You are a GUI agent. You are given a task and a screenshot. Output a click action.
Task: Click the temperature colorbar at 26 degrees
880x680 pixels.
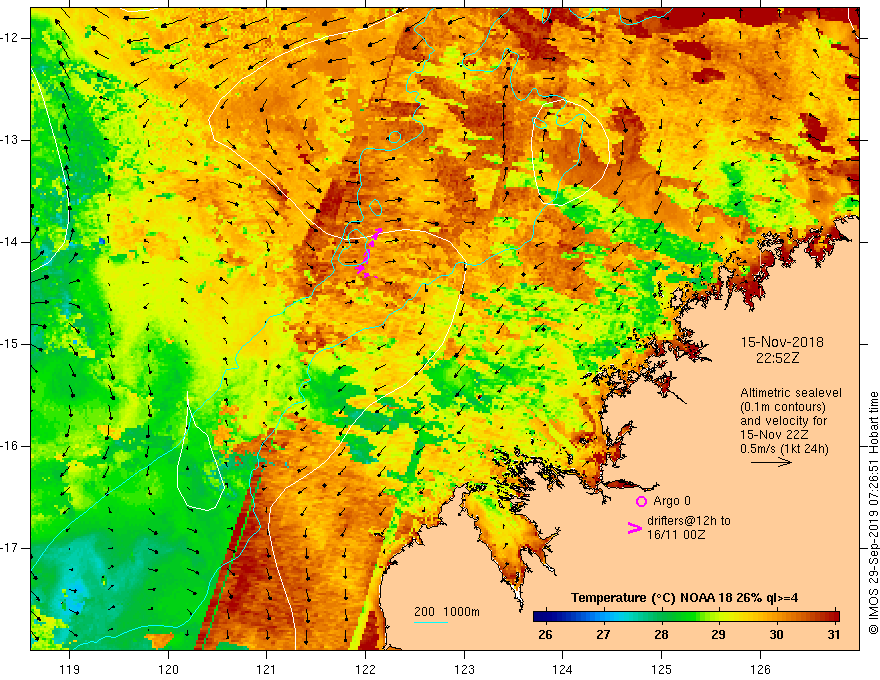[x=545, y=616]
